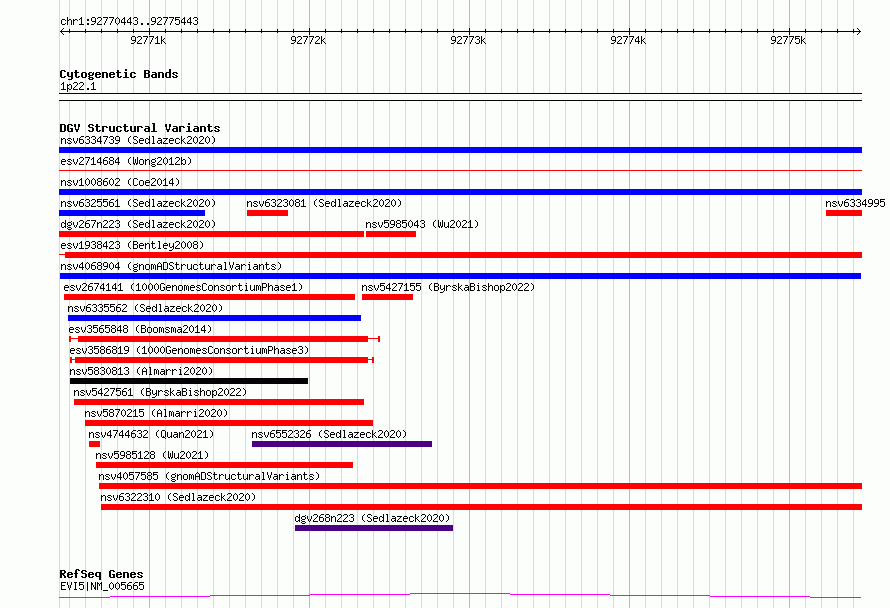Click the chr1:92770443..92775443 coordinates text
Screen dimensions: 890x608
[x=129, y=21]
